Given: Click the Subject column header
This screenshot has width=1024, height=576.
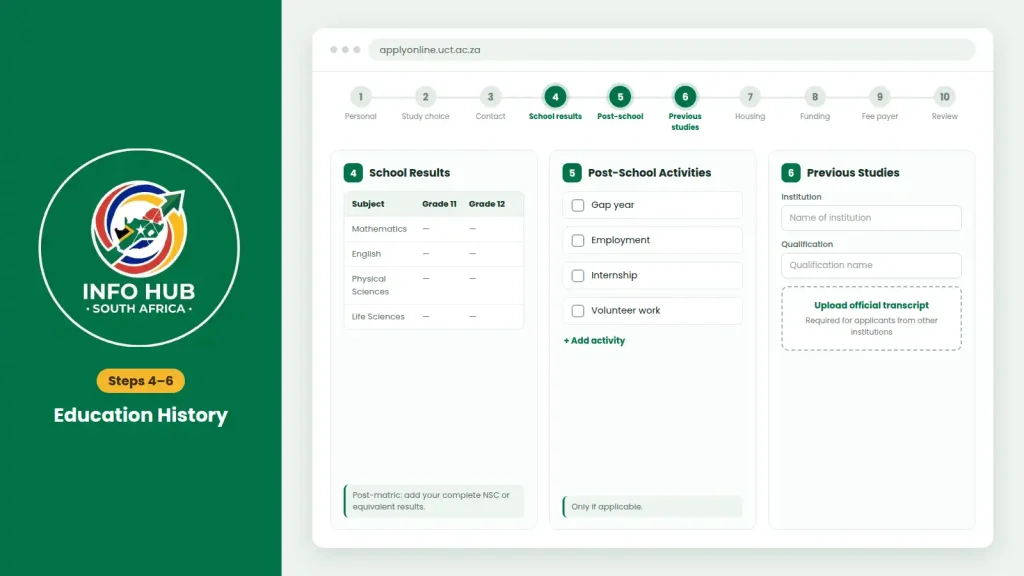Looking at the screenshot, I should pyautogui.click(x=368, y=204).
